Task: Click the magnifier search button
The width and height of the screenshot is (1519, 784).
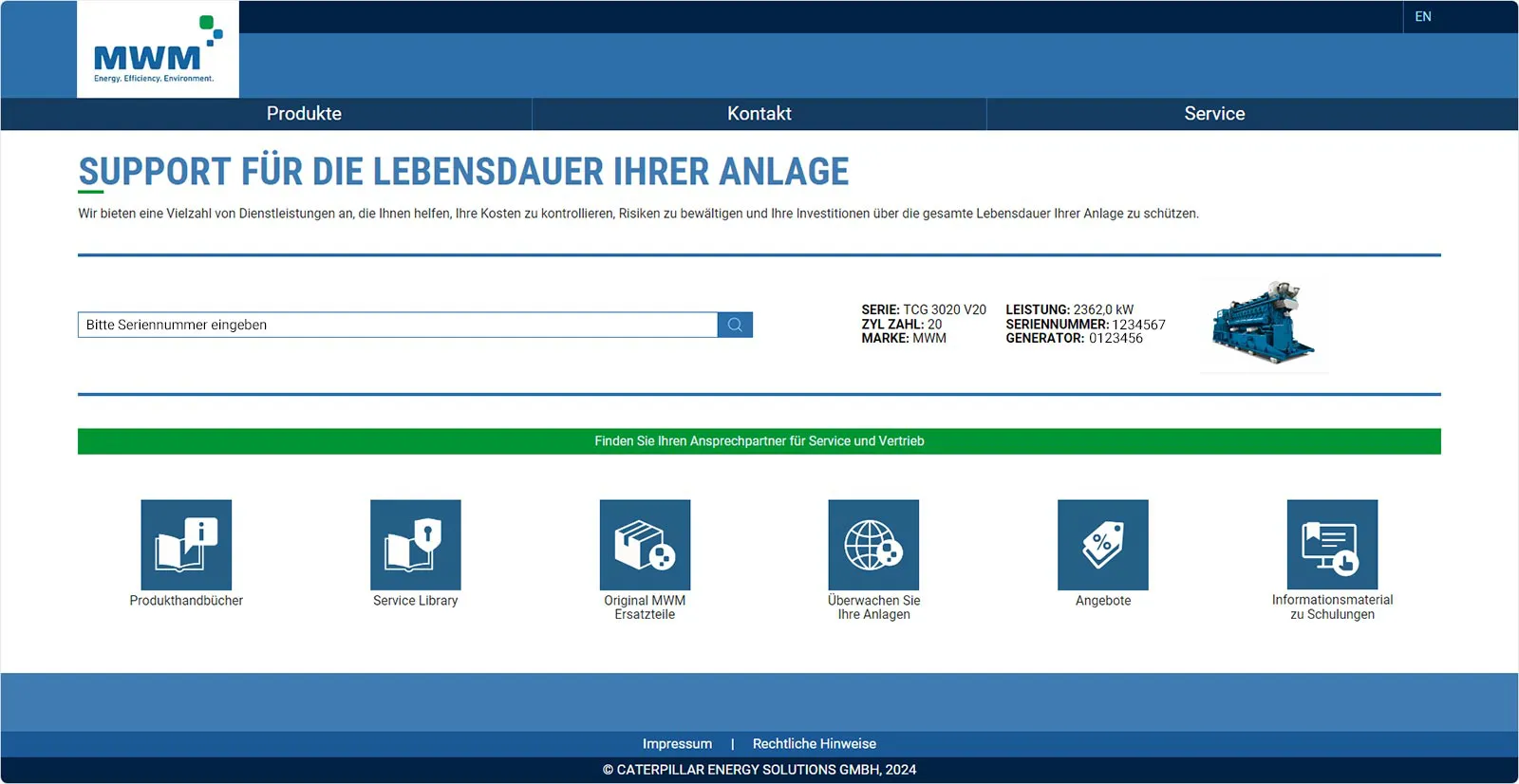Action: 735,325
